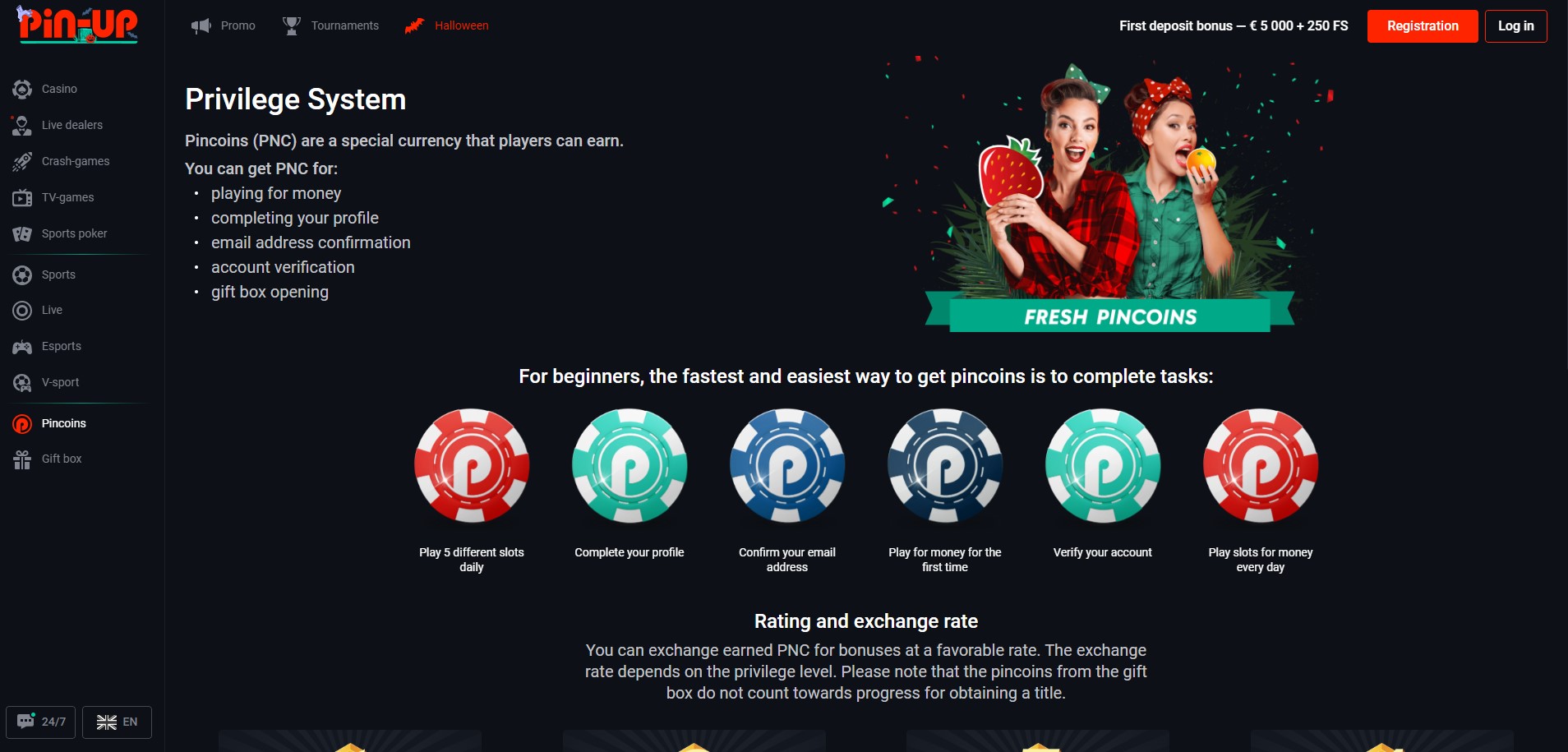Expand the EN language selector
The width and height of the screenshot is (1568, 752).
[x=117, y=722]
